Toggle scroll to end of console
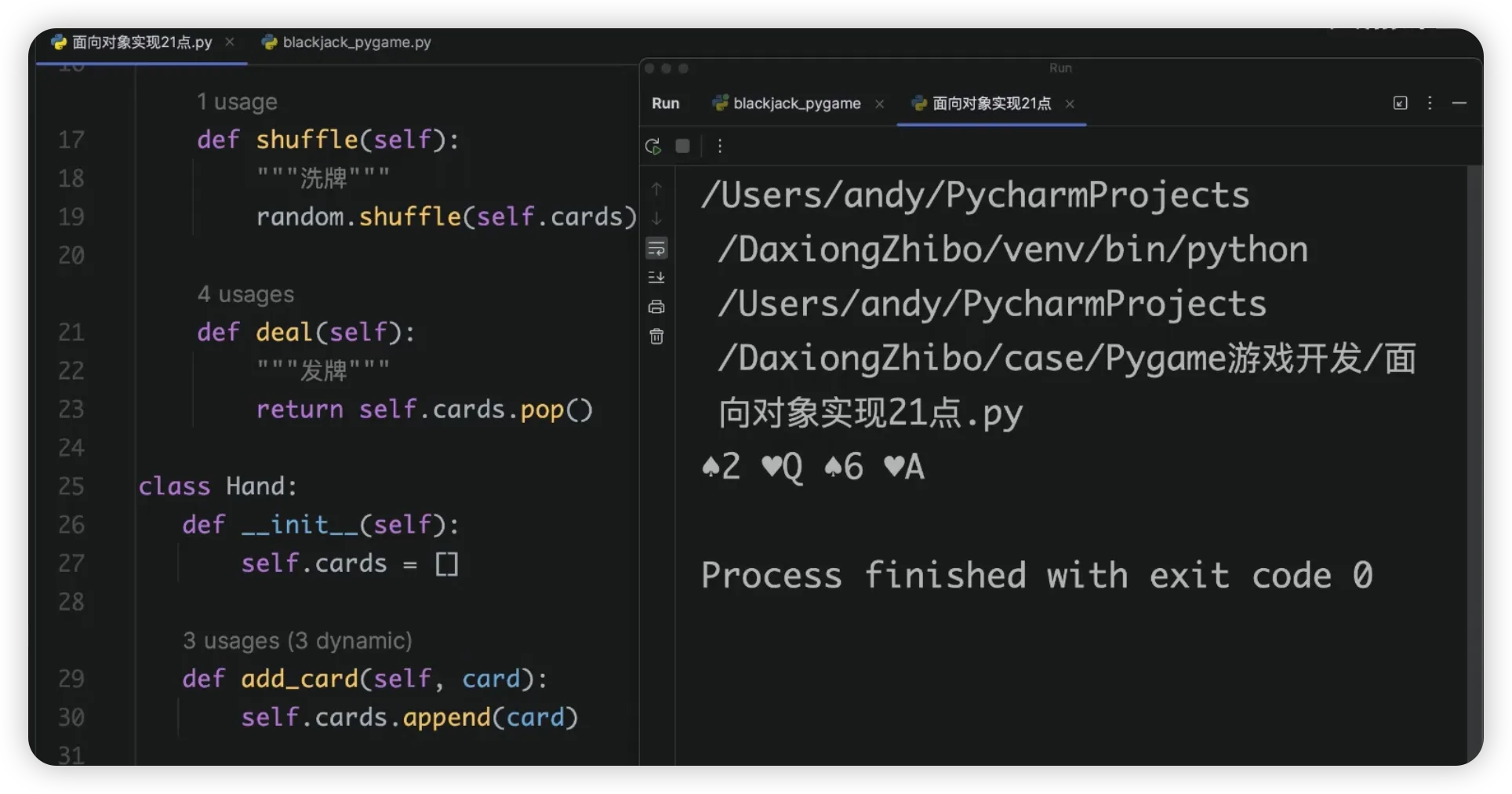Image resolution: width=1512 pixels, height=794 pixels. [656, 277]
